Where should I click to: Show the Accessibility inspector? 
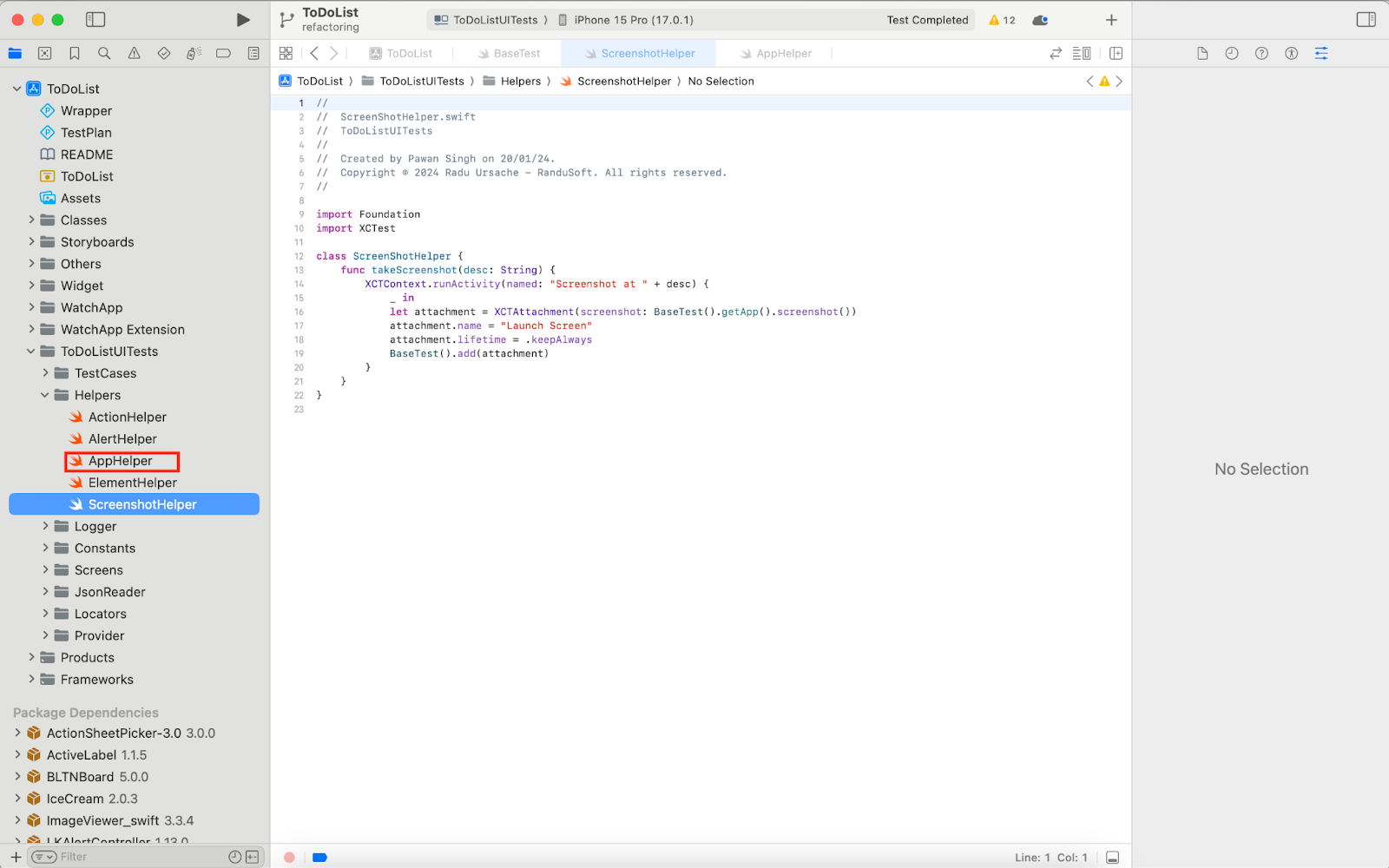pyautogui.click(x=1292, y=54)
